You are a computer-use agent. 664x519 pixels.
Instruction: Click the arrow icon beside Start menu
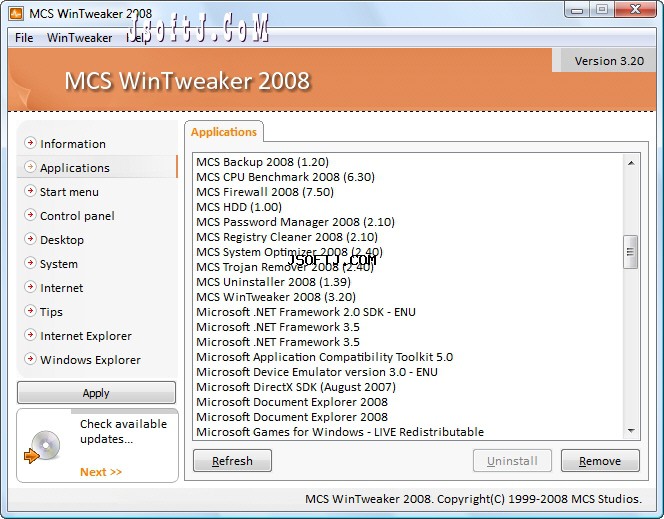(30, 191)
